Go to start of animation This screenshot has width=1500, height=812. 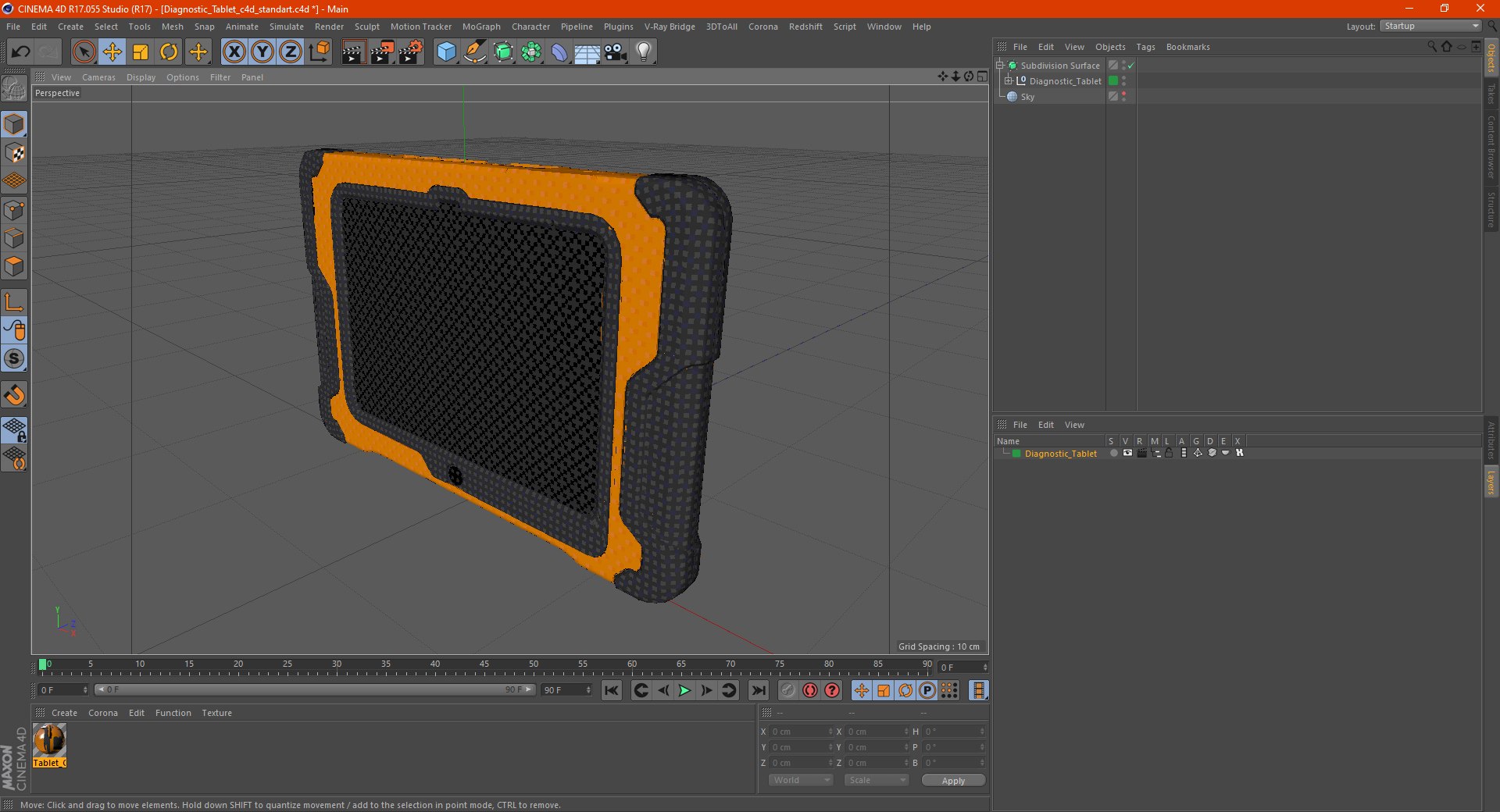coord(612,690)
